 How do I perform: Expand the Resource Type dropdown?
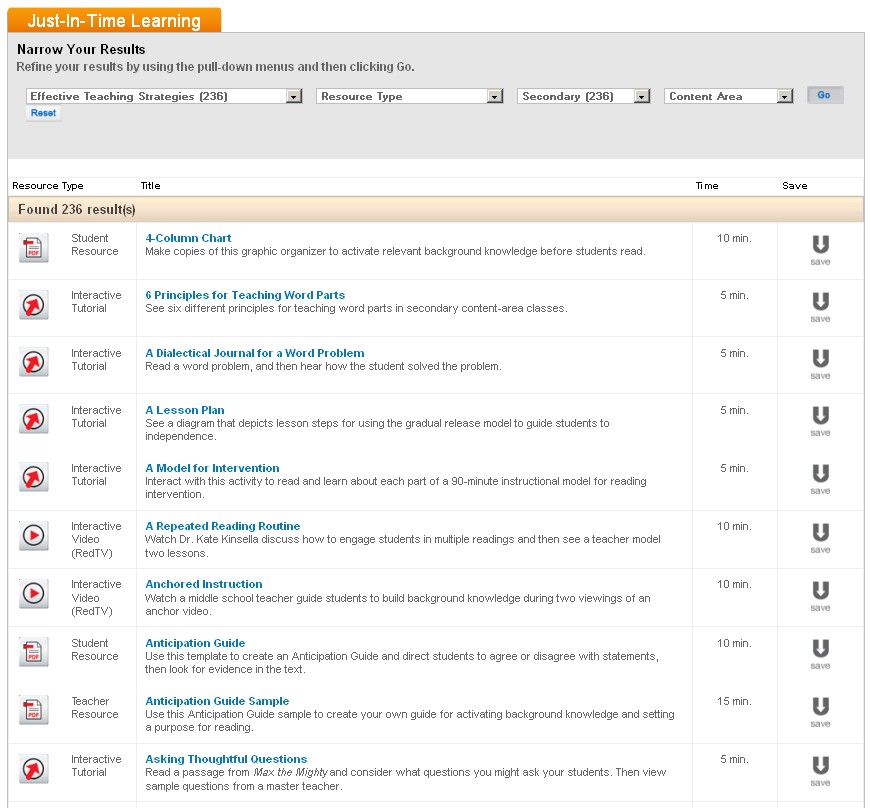tap(409, 96)
